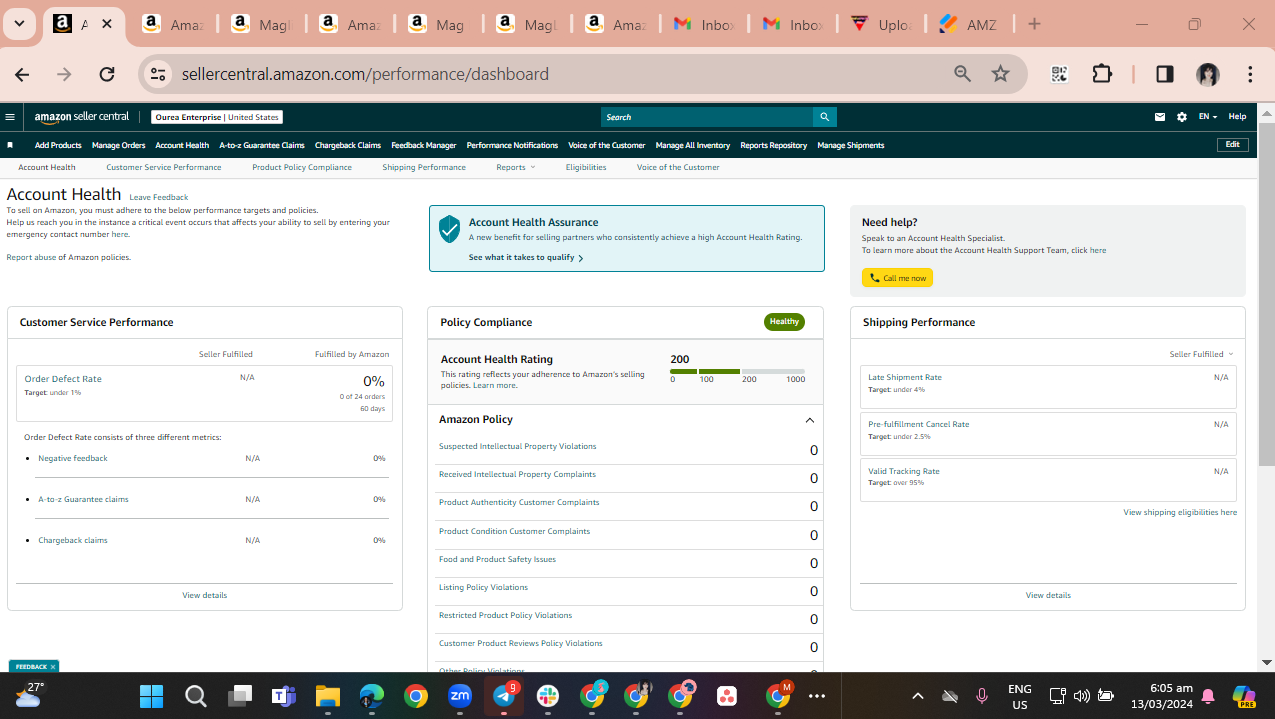Open File Explorer from the taskbar
1275x719 pixels.
pos(328,696)
